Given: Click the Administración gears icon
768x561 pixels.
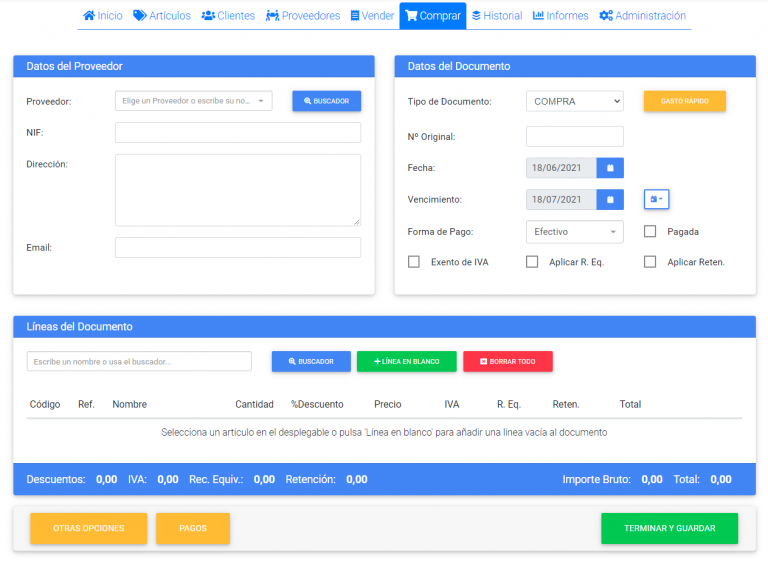Looking at the screenshot, I should pyautogui.click(x=605, y=16).
